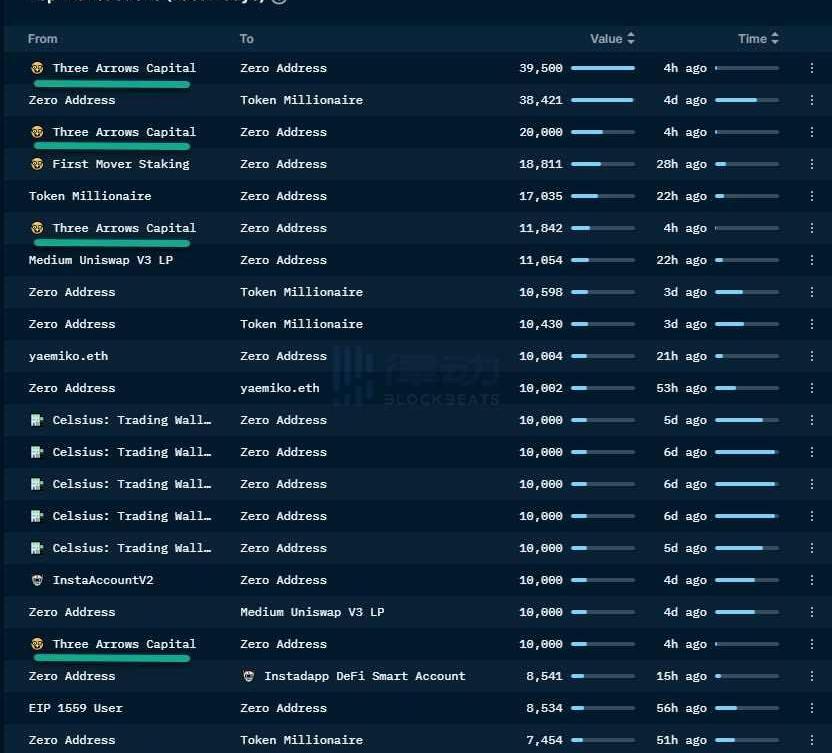Open more options for the EIP 1559 User row
This screenshot has height=753, width=832.
[812, 708]
